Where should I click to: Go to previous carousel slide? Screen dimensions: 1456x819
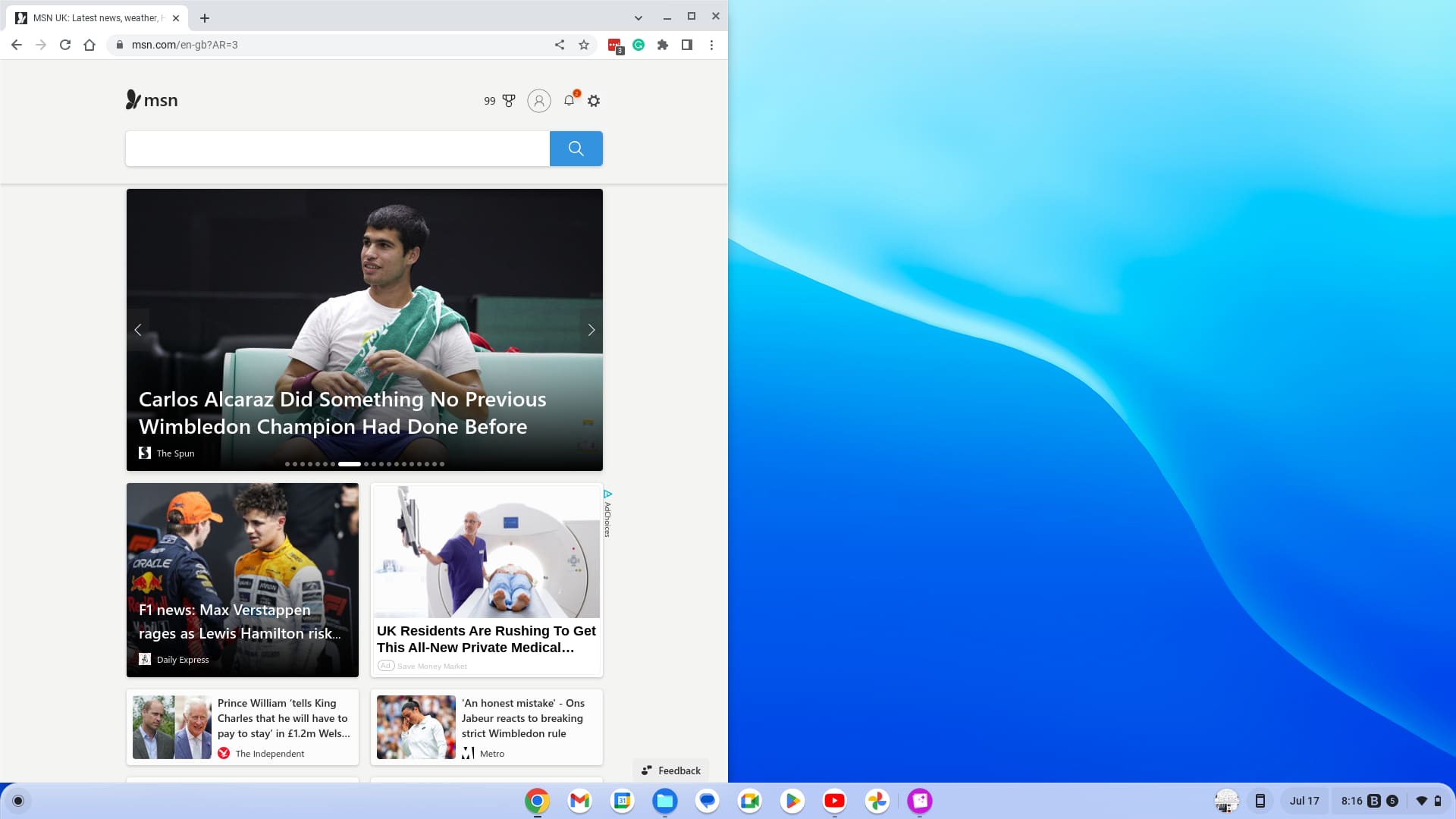point(138,330)
